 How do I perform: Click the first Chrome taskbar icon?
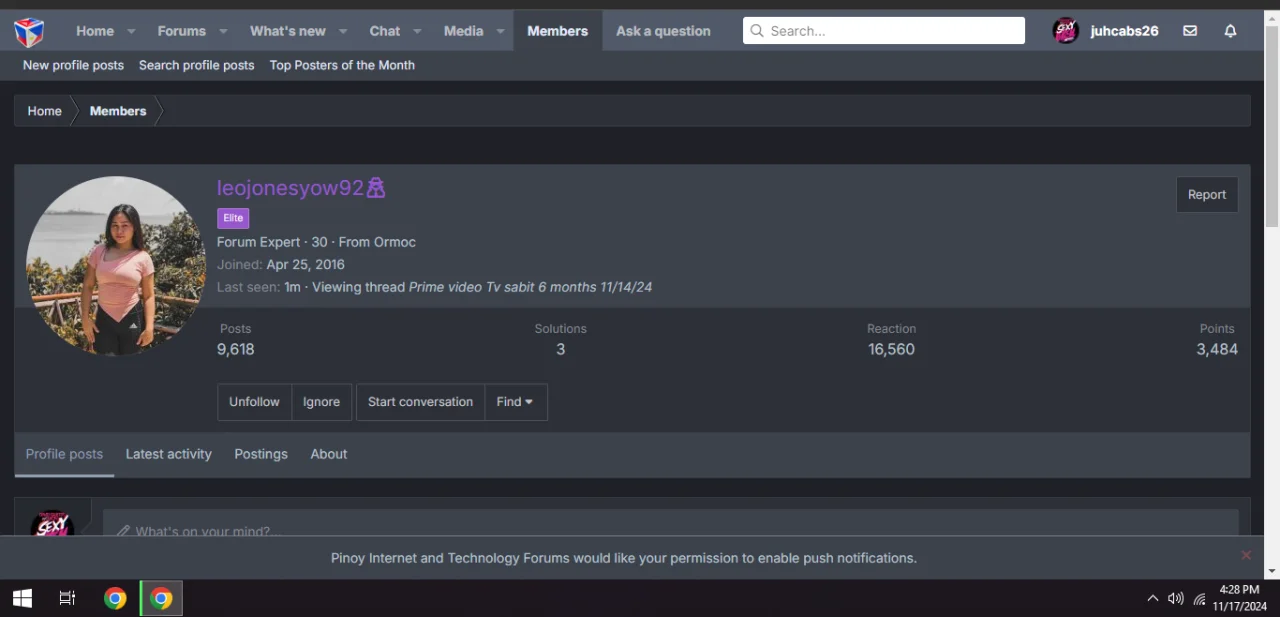tap(116, 598)
